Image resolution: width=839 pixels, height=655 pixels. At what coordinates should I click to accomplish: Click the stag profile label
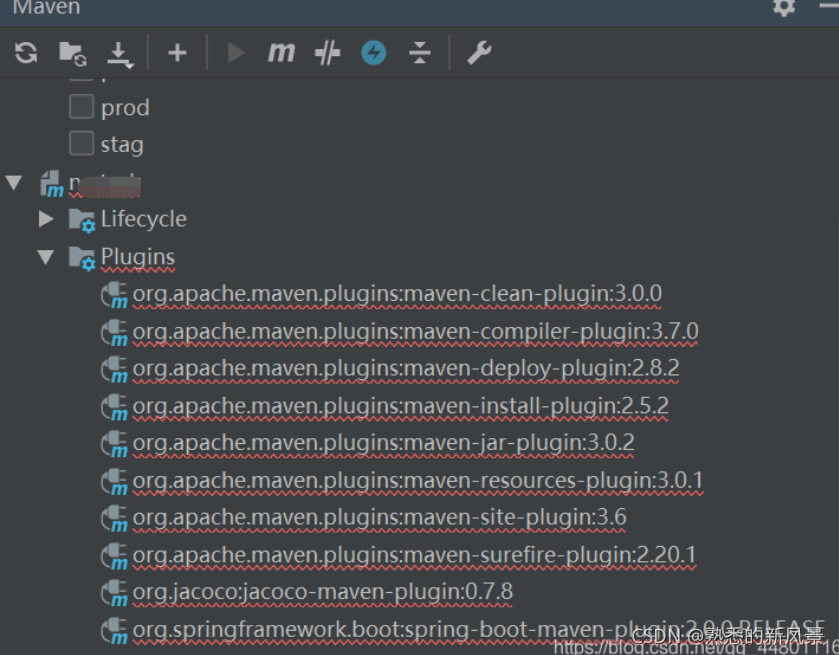point(122,145)
